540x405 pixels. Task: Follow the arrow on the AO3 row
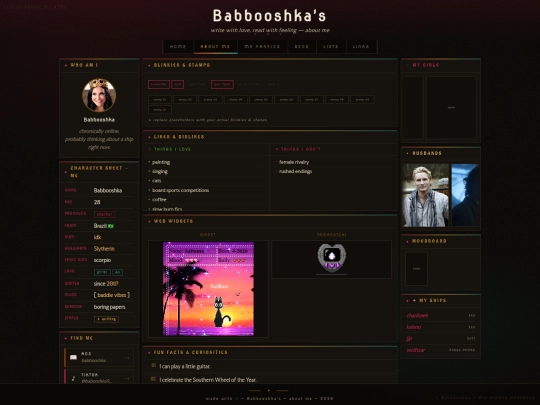[127, 358]
